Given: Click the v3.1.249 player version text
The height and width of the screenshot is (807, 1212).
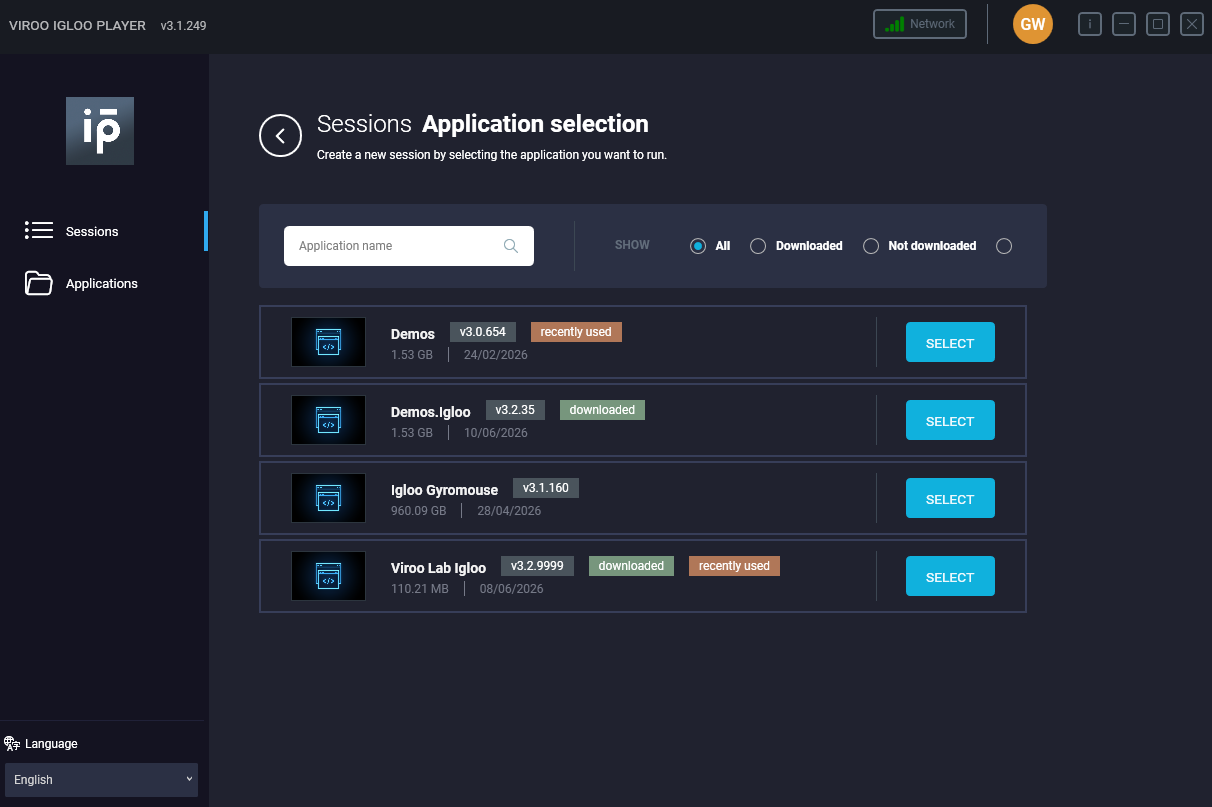Looking at the screenshot, I should click(183, 25).
